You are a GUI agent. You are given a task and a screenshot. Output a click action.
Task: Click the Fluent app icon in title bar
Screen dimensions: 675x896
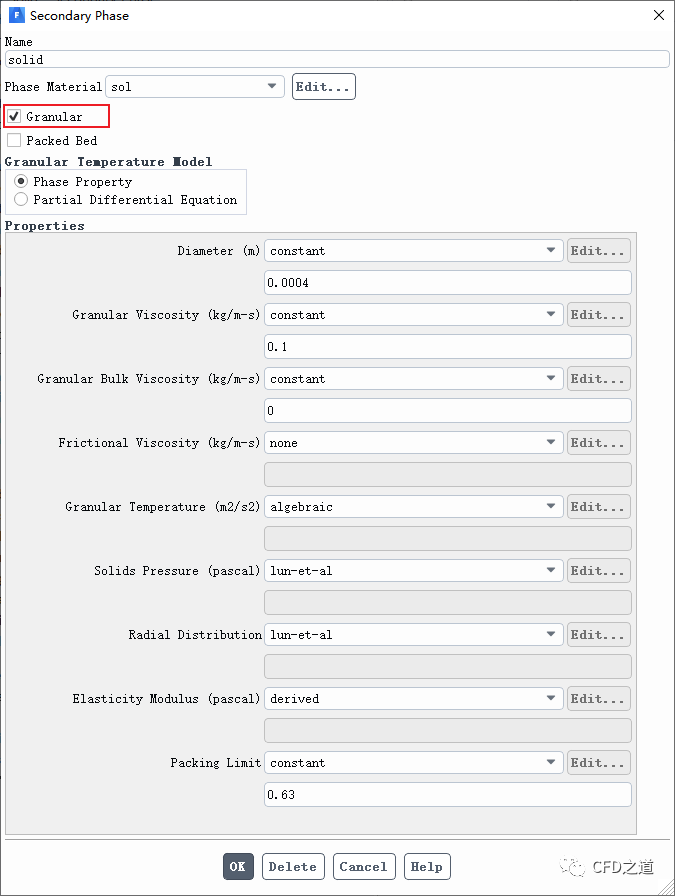point(16,15)
